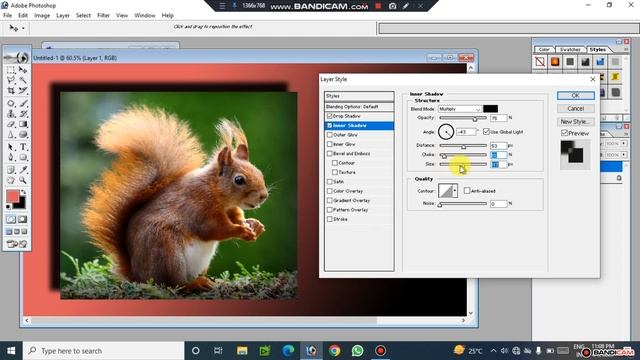Apply the 'no style' preset in Styles panel
The height and width of the screenshot is (360, 640).
pos(540,62)
